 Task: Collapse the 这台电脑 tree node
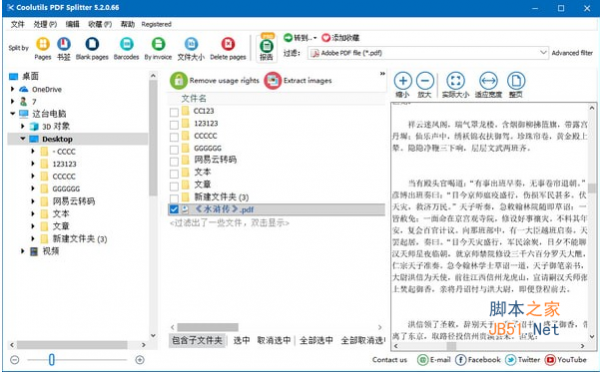(x=12, y=114)
